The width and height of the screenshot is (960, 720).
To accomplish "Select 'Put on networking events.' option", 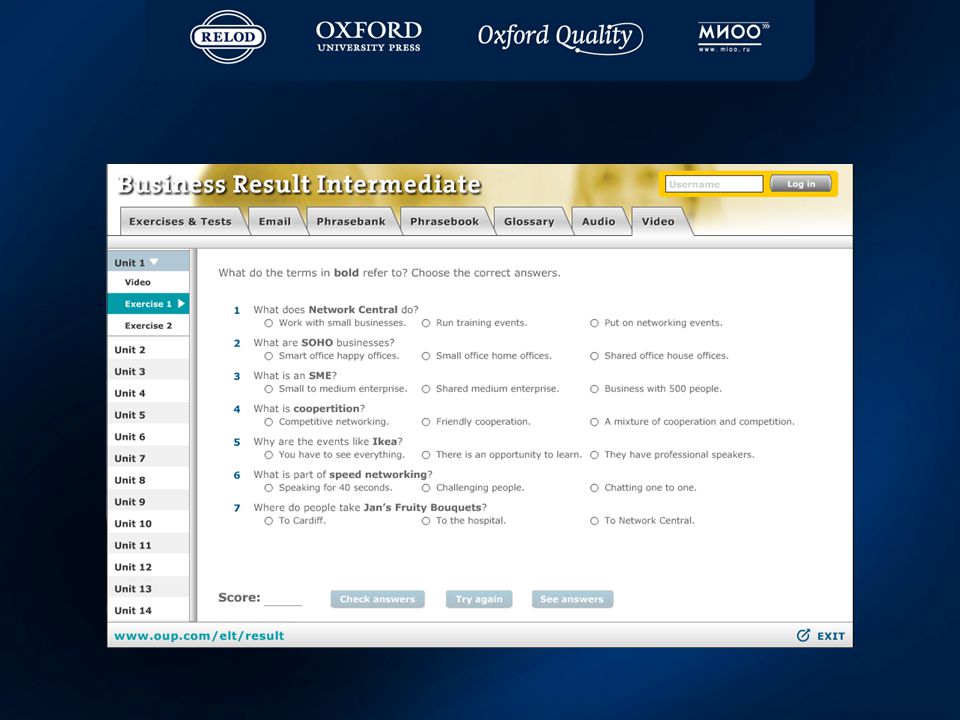I will pyautogui.click(x=594, y=323).
